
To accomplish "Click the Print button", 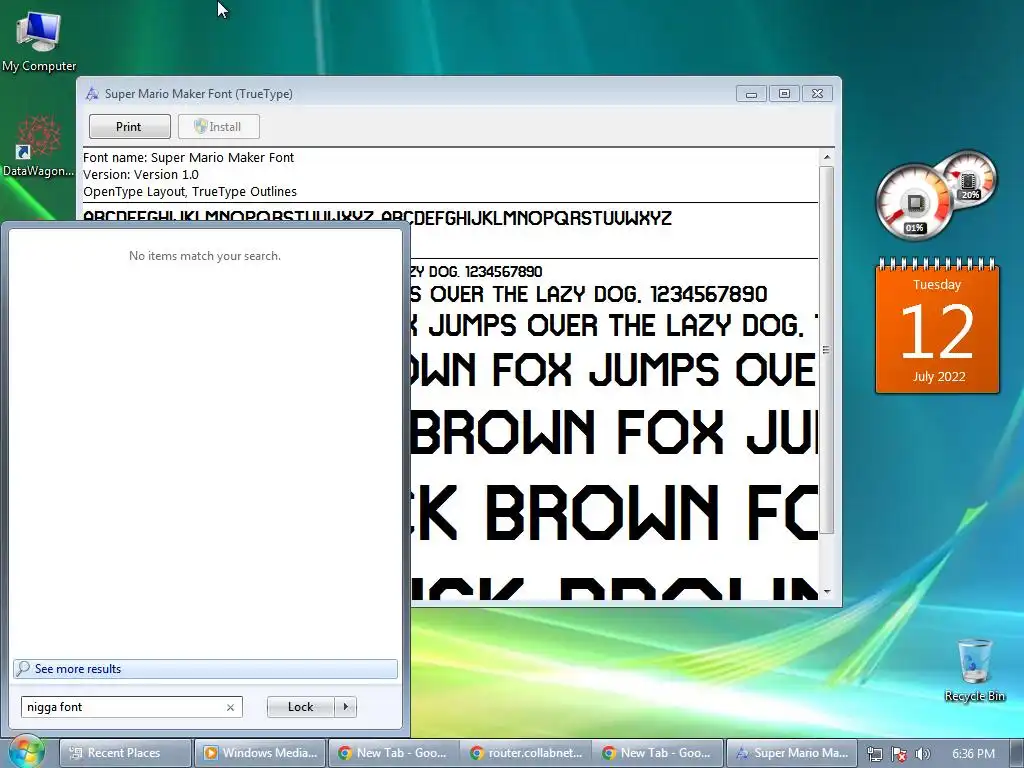I will point(129,127).
